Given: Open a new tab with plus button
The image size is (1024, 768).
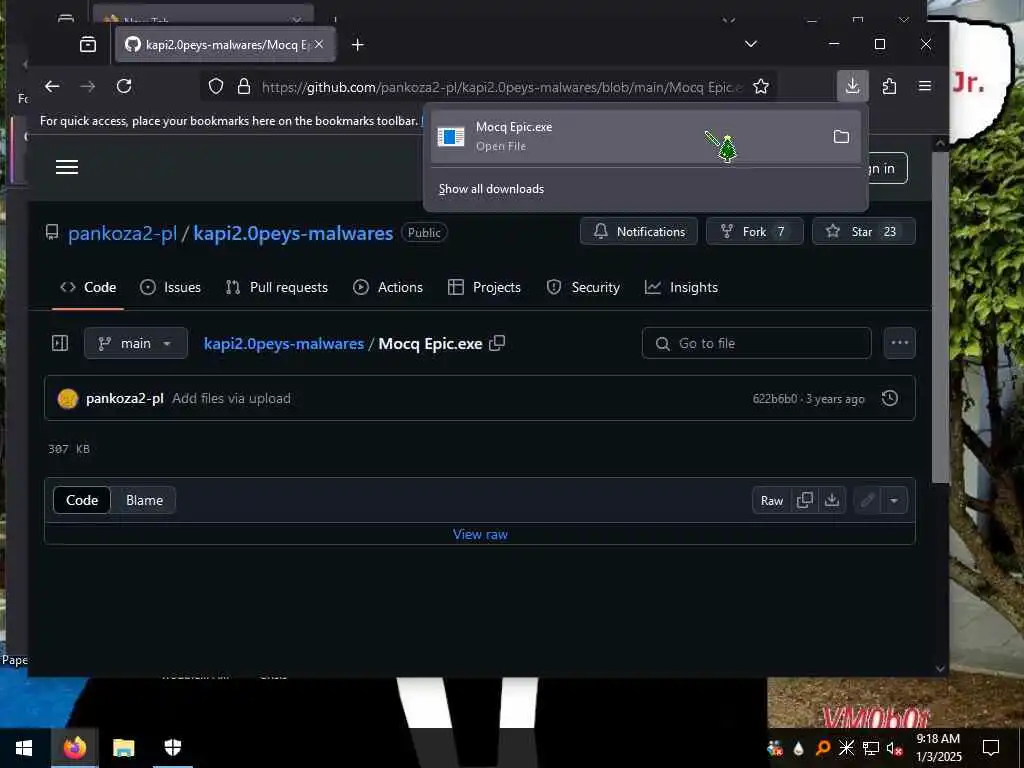Looking at the screenshot, I should pos(357,44).
